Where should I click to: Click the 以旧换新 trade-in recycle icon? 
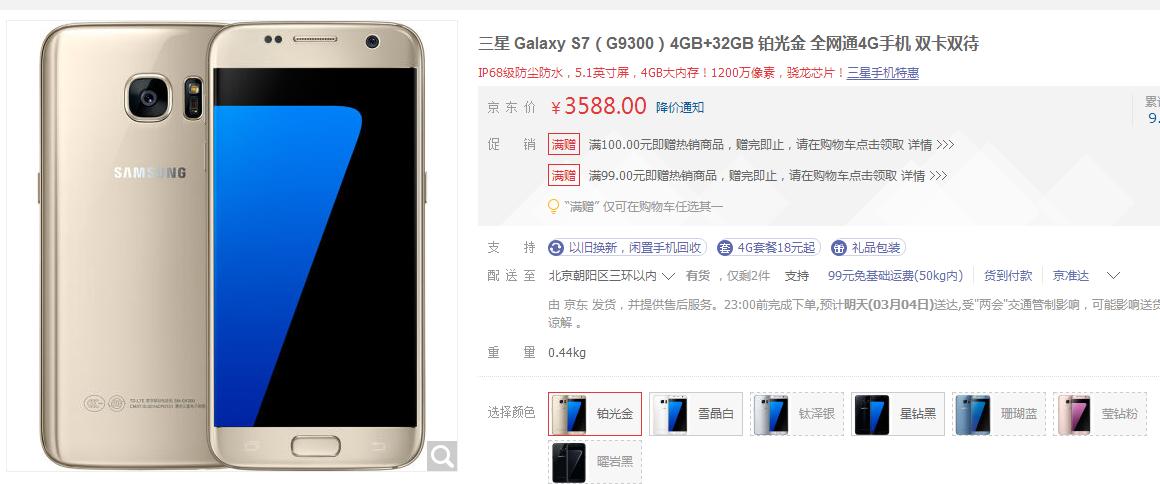(556, 248)
